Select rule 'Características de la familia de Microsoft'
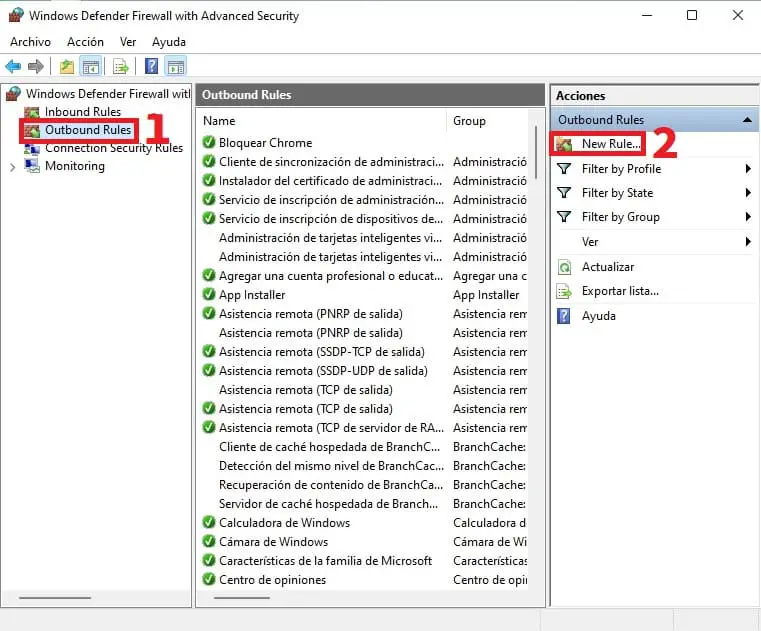This screenshot has height=631, width=761. point(325,561)
